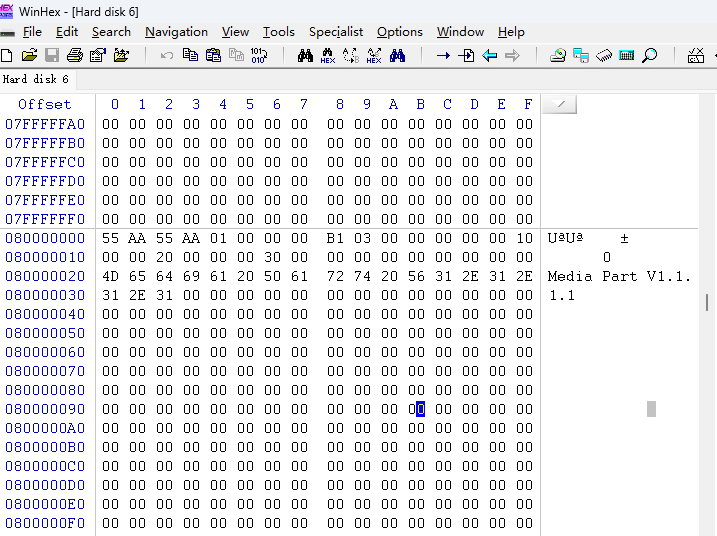Click column header 8
Viewport: 717px width, 536px height.
(340, 104)
